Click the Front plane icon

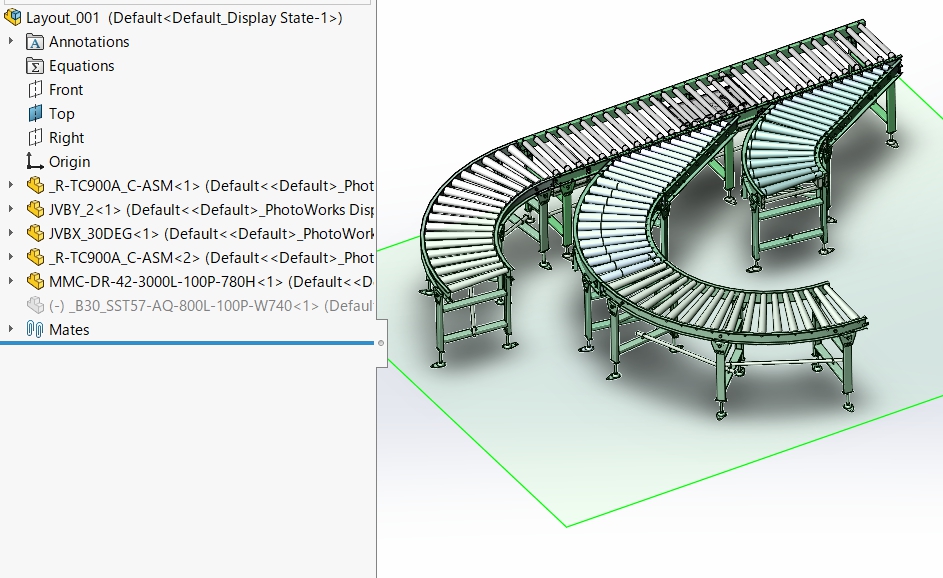35,90
